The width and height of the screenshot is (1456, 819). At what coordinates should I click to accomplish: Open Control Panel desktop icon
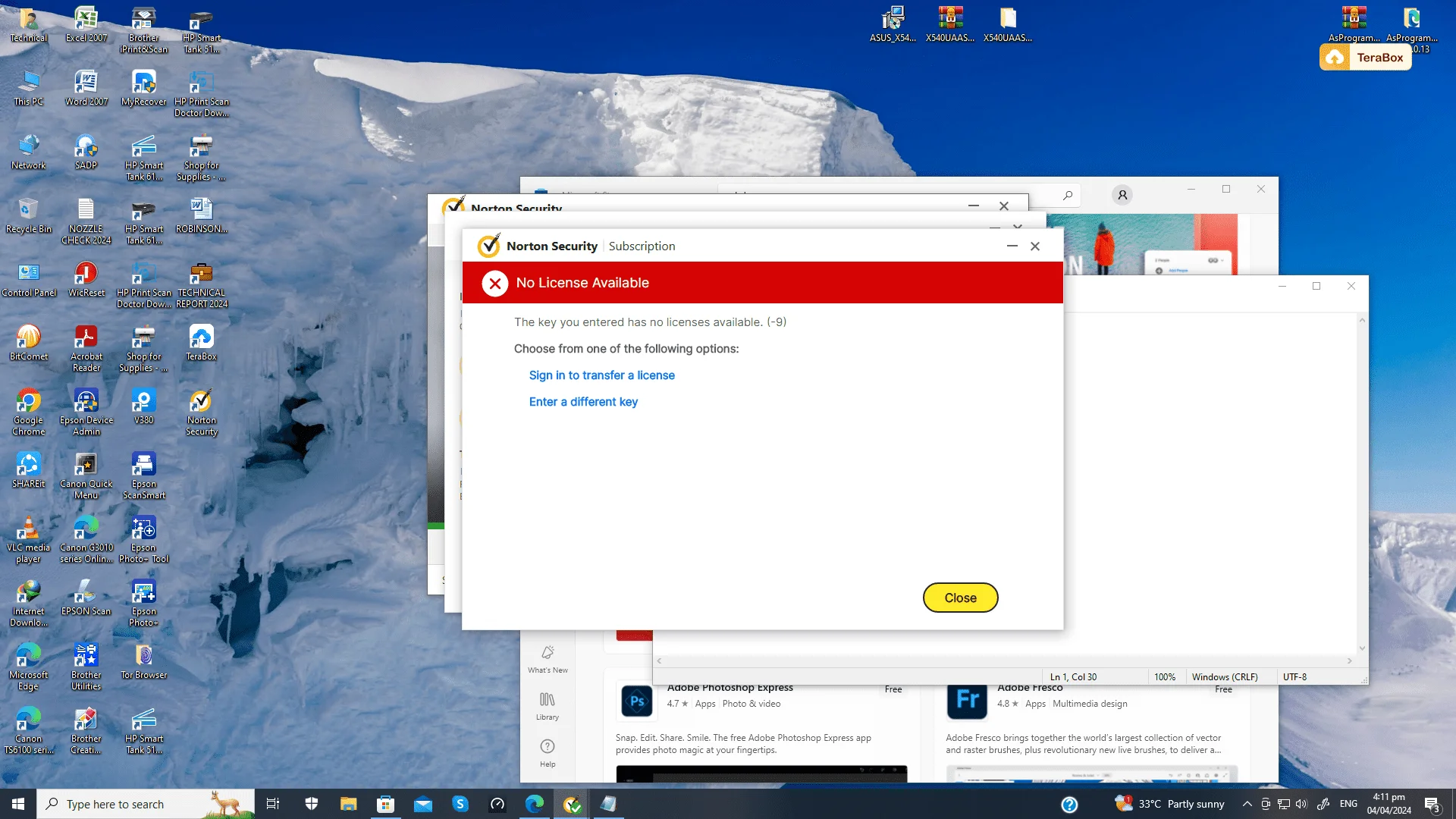coord(29,279)
